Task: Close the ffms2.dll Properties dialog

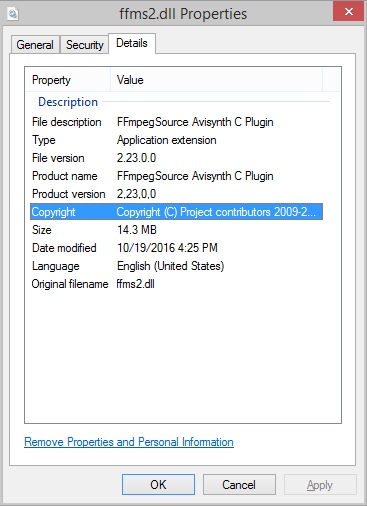Action: 348,12
